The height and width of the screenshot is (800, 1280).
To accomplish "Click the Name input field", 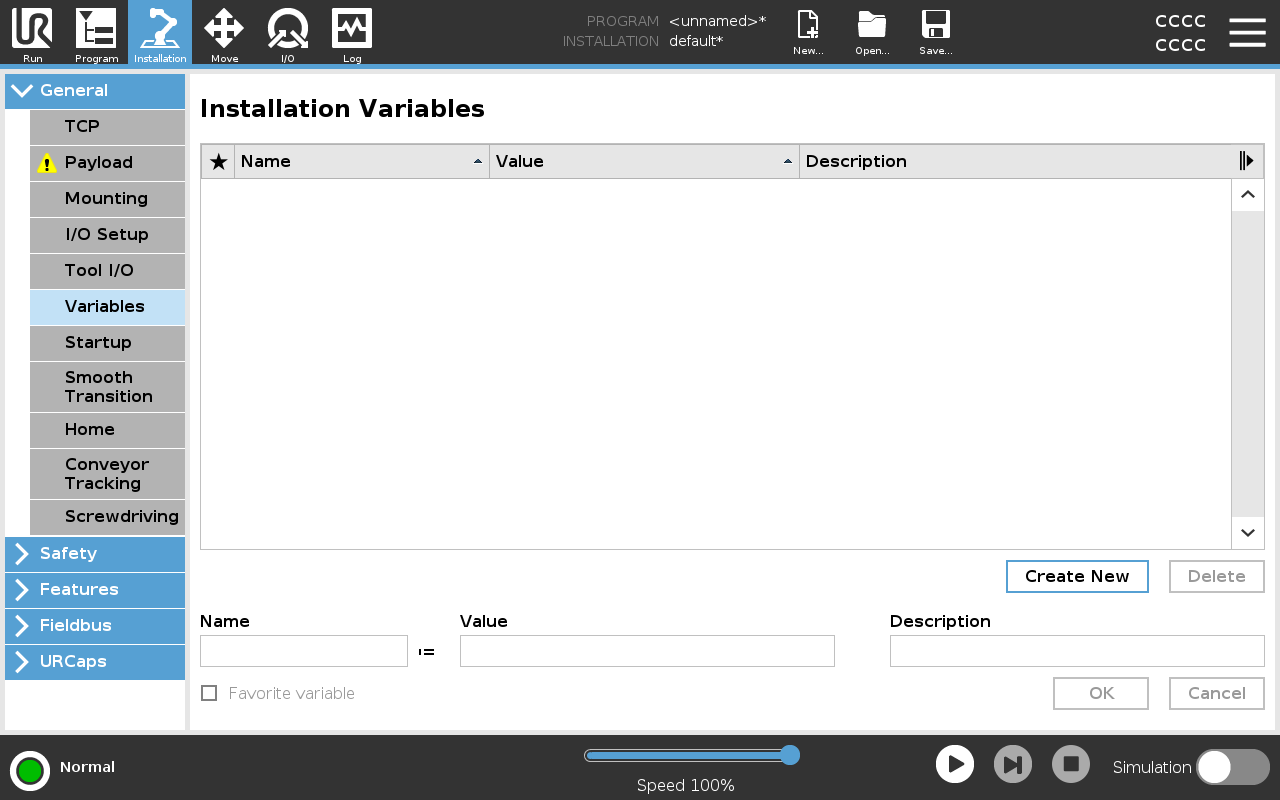I will coord(303,650).
